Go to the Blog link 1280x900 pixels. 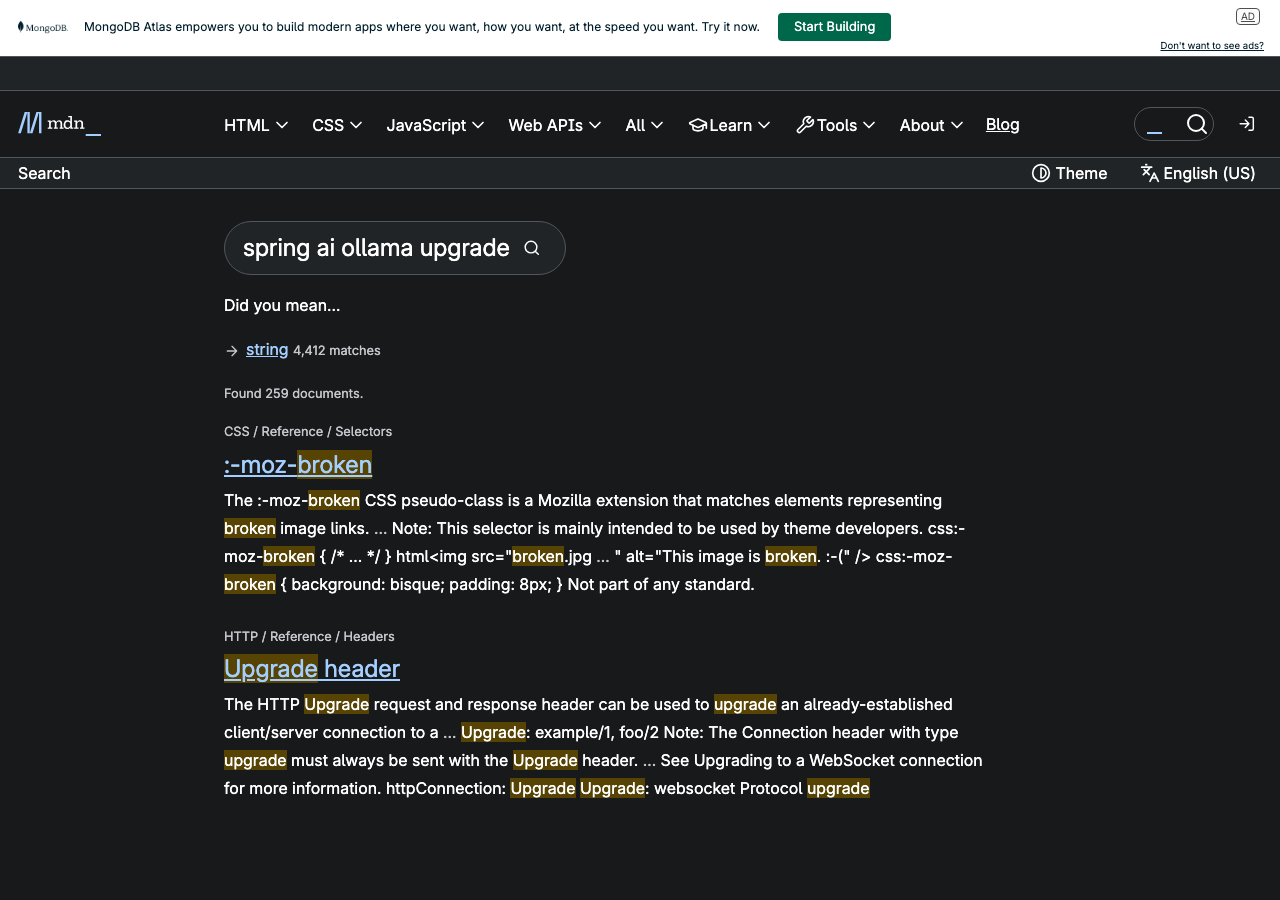1002,124
